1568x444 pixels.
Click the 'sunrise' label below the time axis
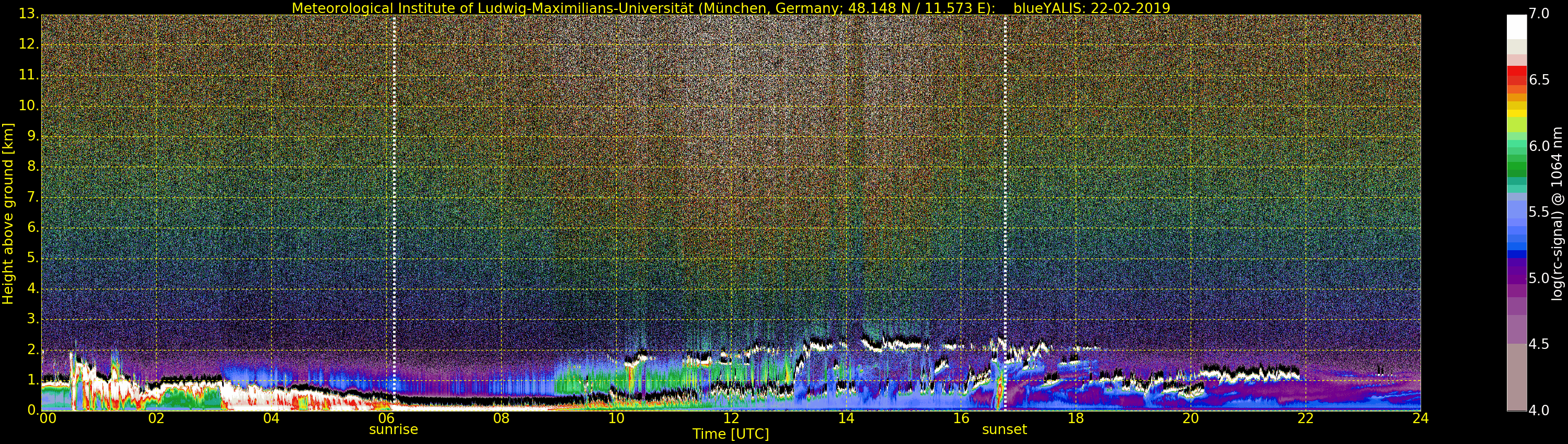[393, 429]
